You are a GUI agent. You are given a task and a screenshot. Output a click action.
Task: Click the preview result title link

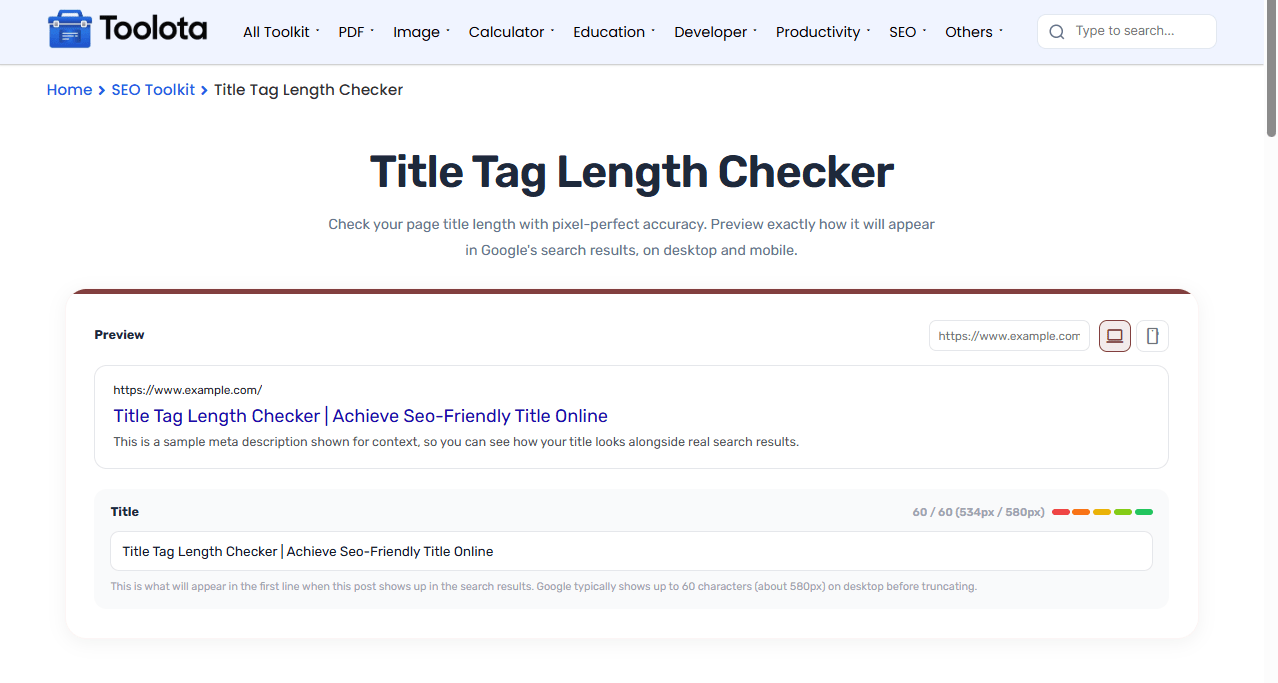pos(360,416)
